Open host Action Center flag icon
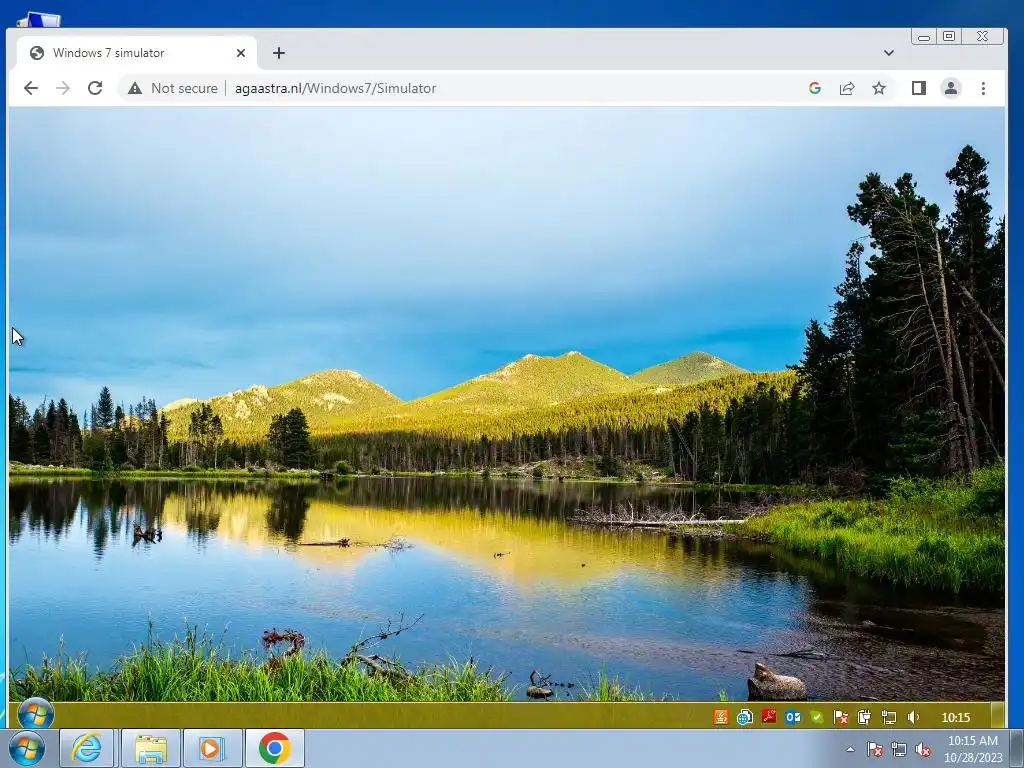This screenshot has width=1024, height=768. point(874,749)
